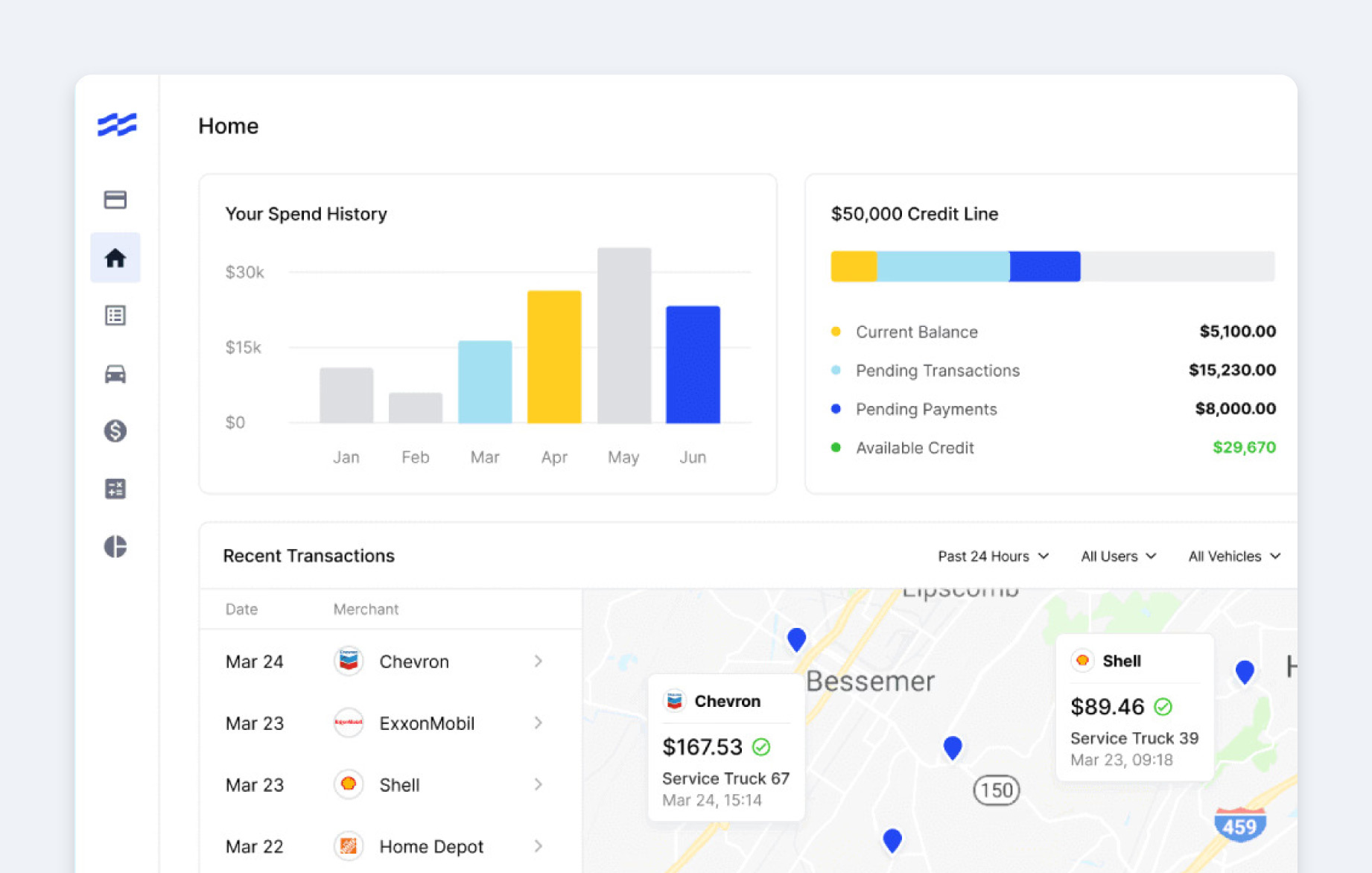Sort by the Merchant column header

pos(366,609)
